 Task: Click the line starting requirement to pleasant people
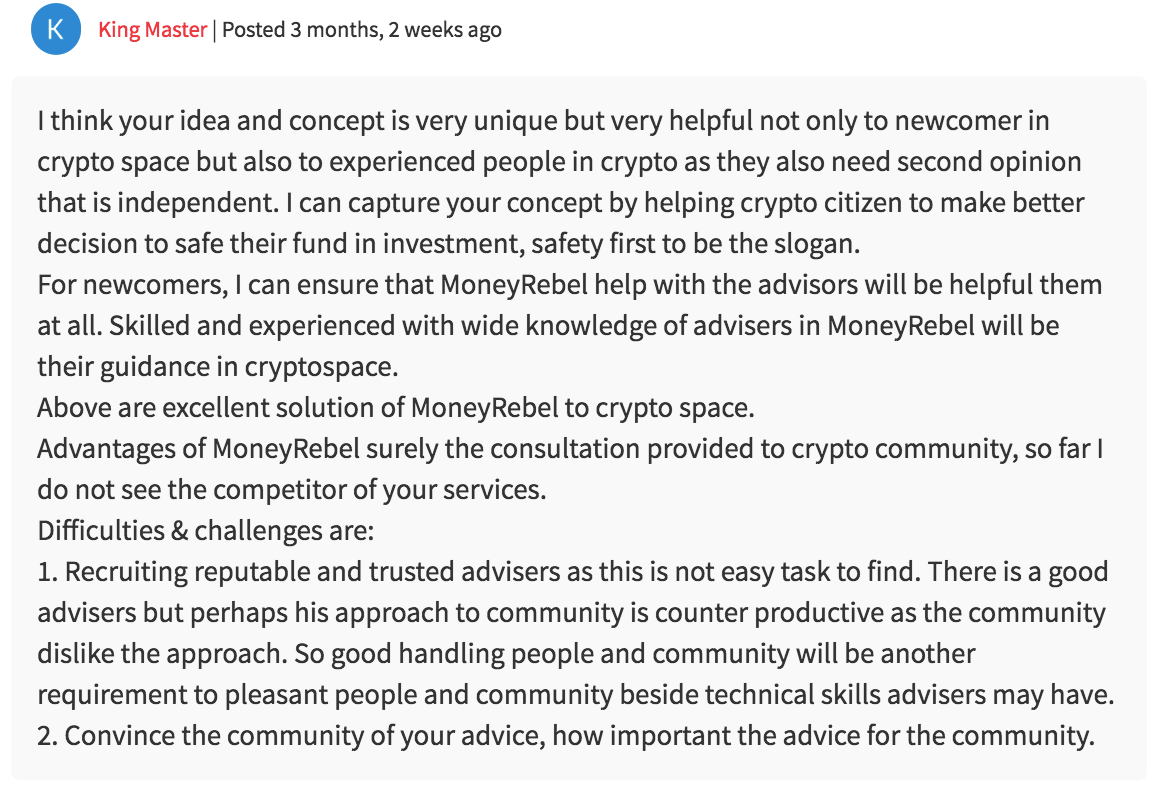click(575, 695)
